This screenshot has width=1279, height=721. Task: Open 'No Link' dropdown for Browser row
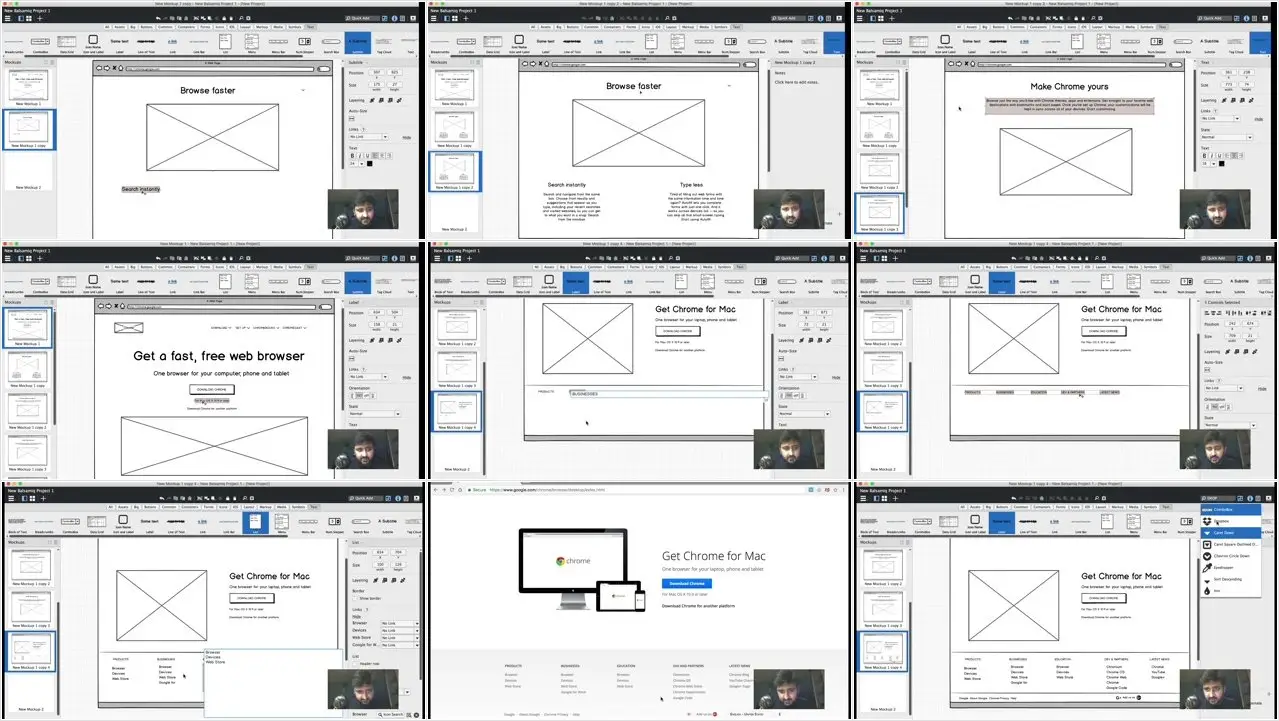click(x=398, y=623)
